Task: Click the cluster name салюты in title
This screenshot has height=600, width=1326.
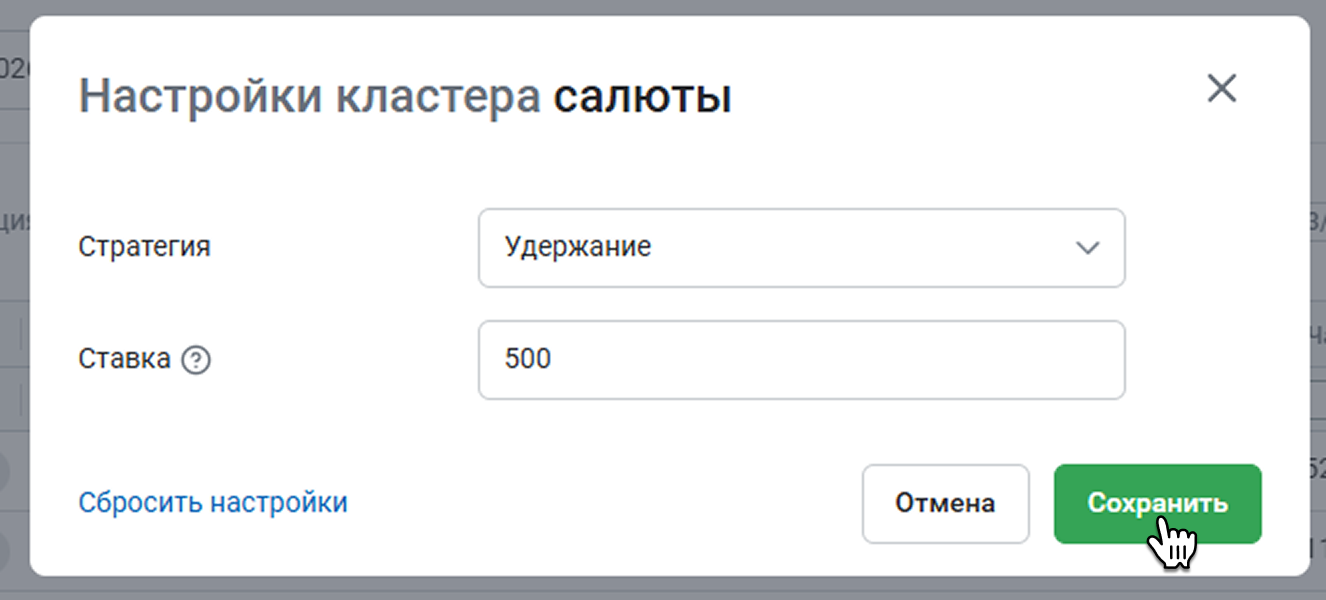Action: point(642,97)
